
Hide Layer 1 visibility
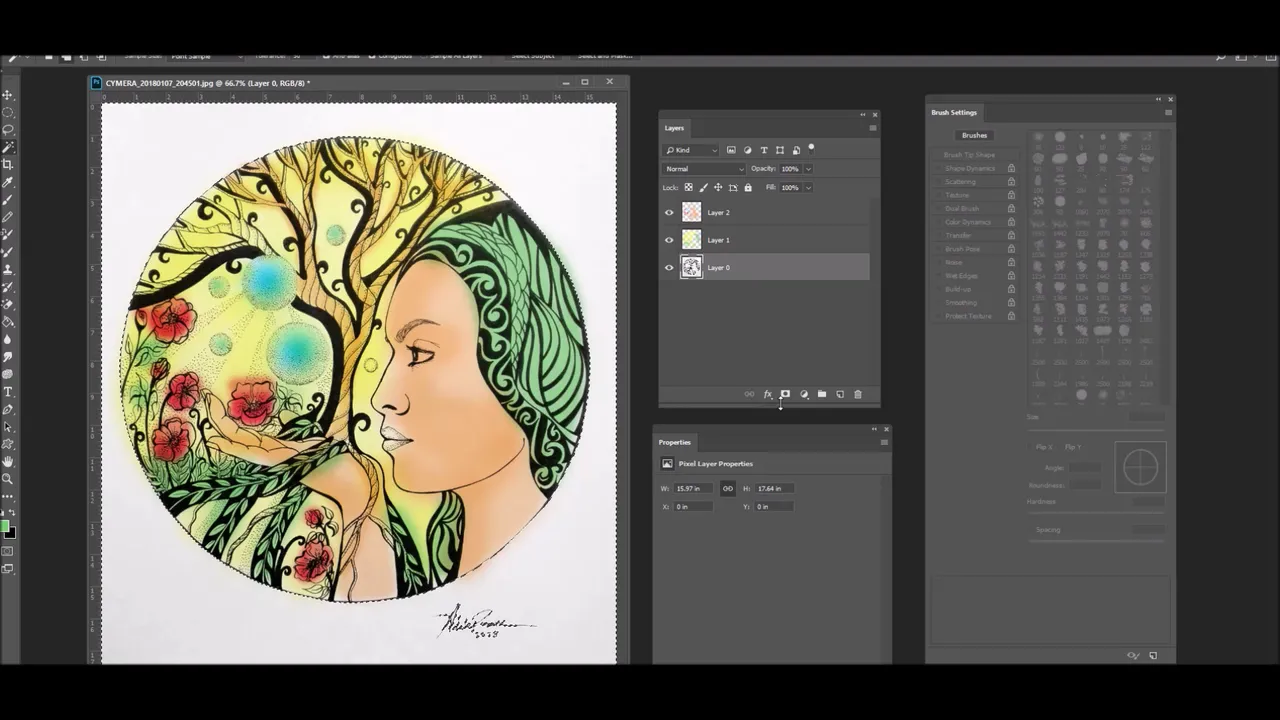click(669, 240)
